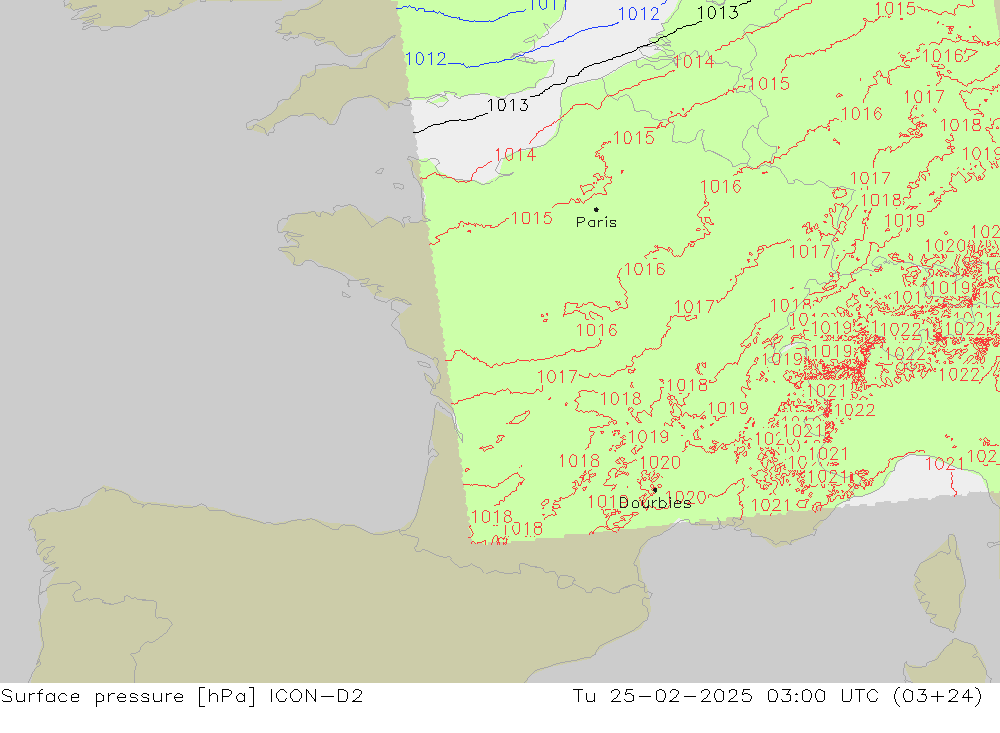Click the Dourbies location dot marker
This screenshot has height=733, width=1000.
(x=655, y=490)
